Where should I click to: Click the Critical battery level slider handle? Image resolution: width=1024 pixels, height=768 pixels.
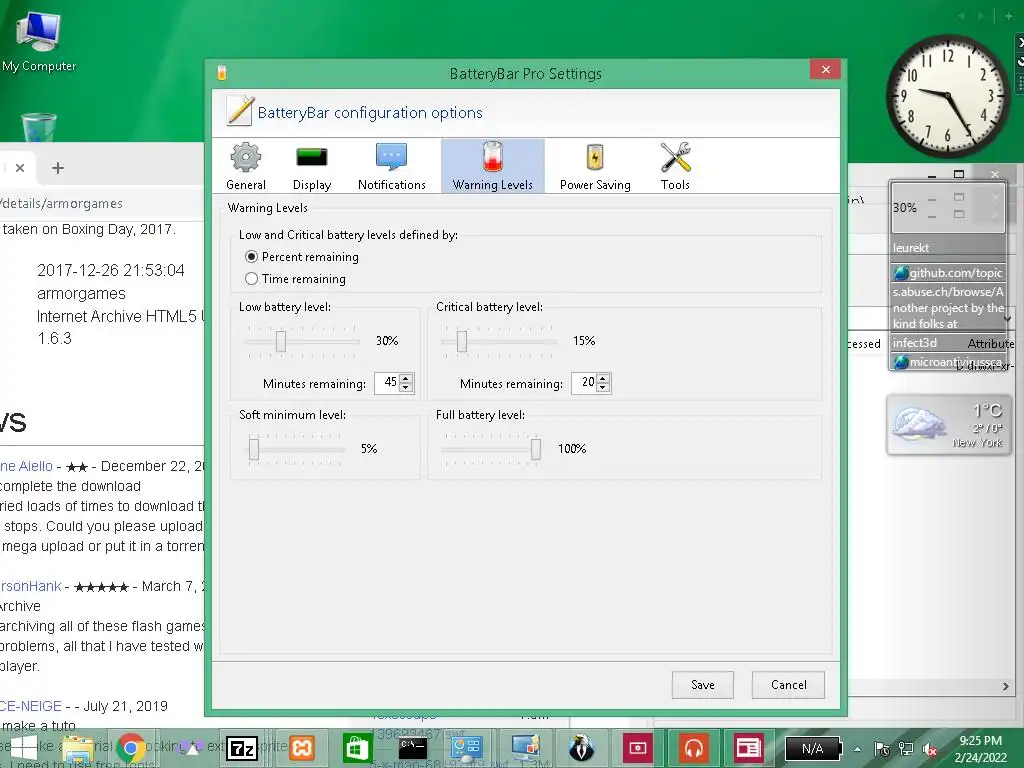(x=462, y=341)
